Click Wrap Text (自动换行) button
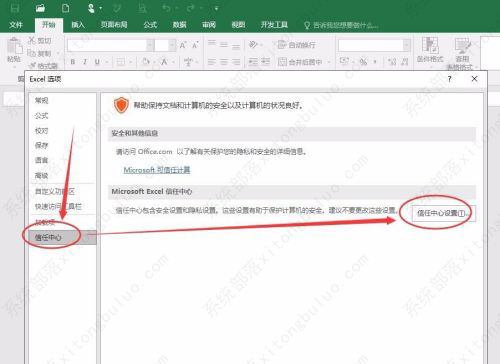 coord(296,45)
